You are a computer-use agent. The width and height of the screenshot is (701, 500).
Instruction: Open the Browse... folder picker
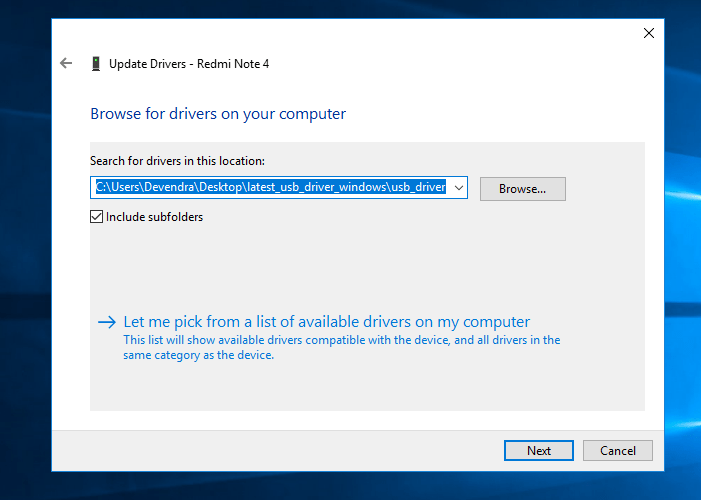click(523, 189)
